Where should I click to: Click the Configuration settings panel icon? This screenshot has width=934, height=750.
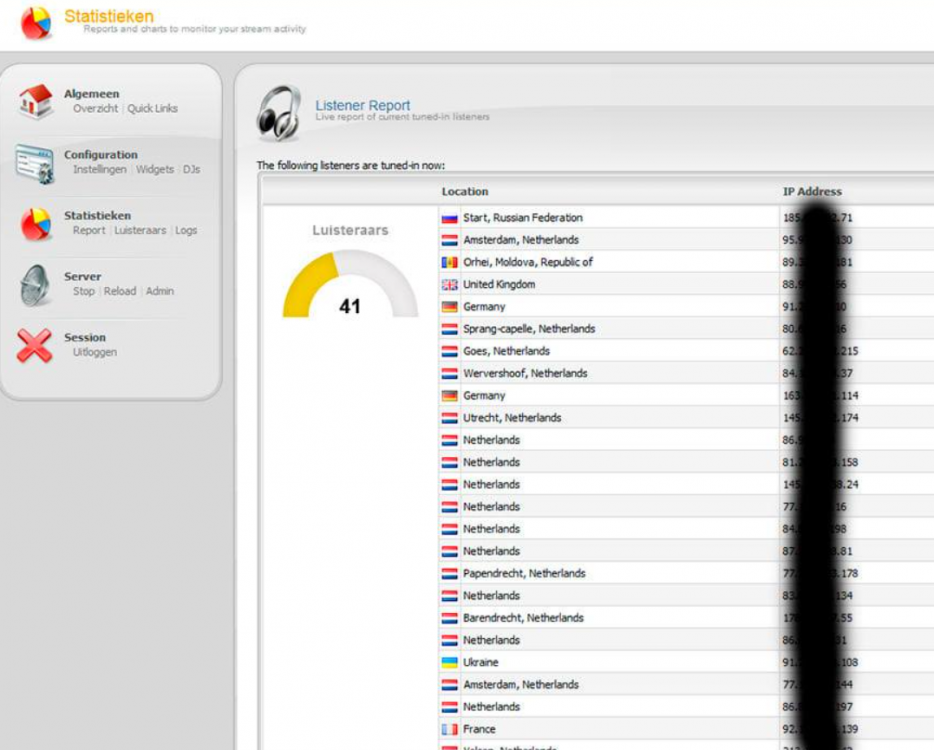(35, 163)
